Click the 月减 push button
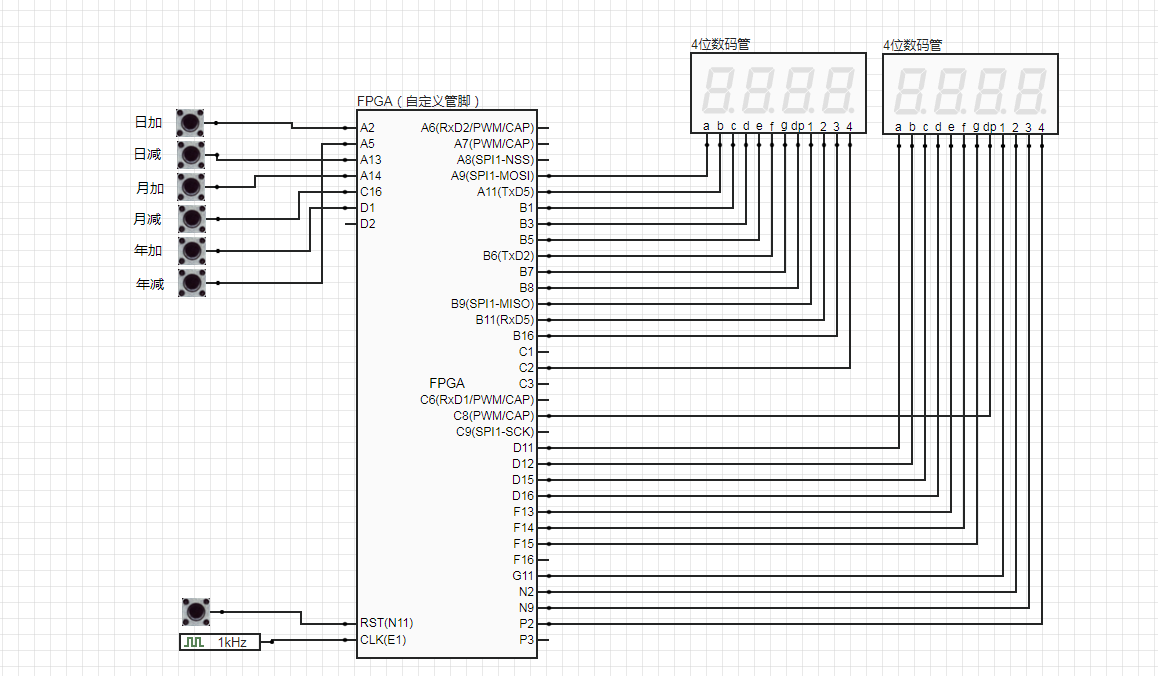The image size is (1158, 676). 192,219
